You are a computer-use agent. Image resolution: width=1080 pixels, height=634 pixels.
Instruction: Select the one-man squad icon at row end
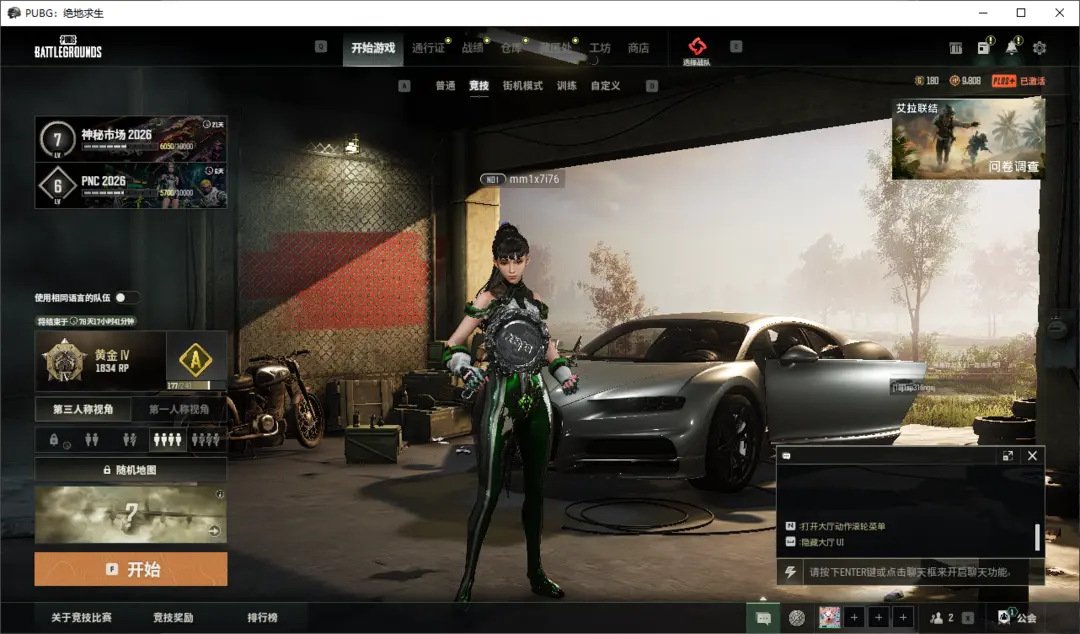[205, 440]
